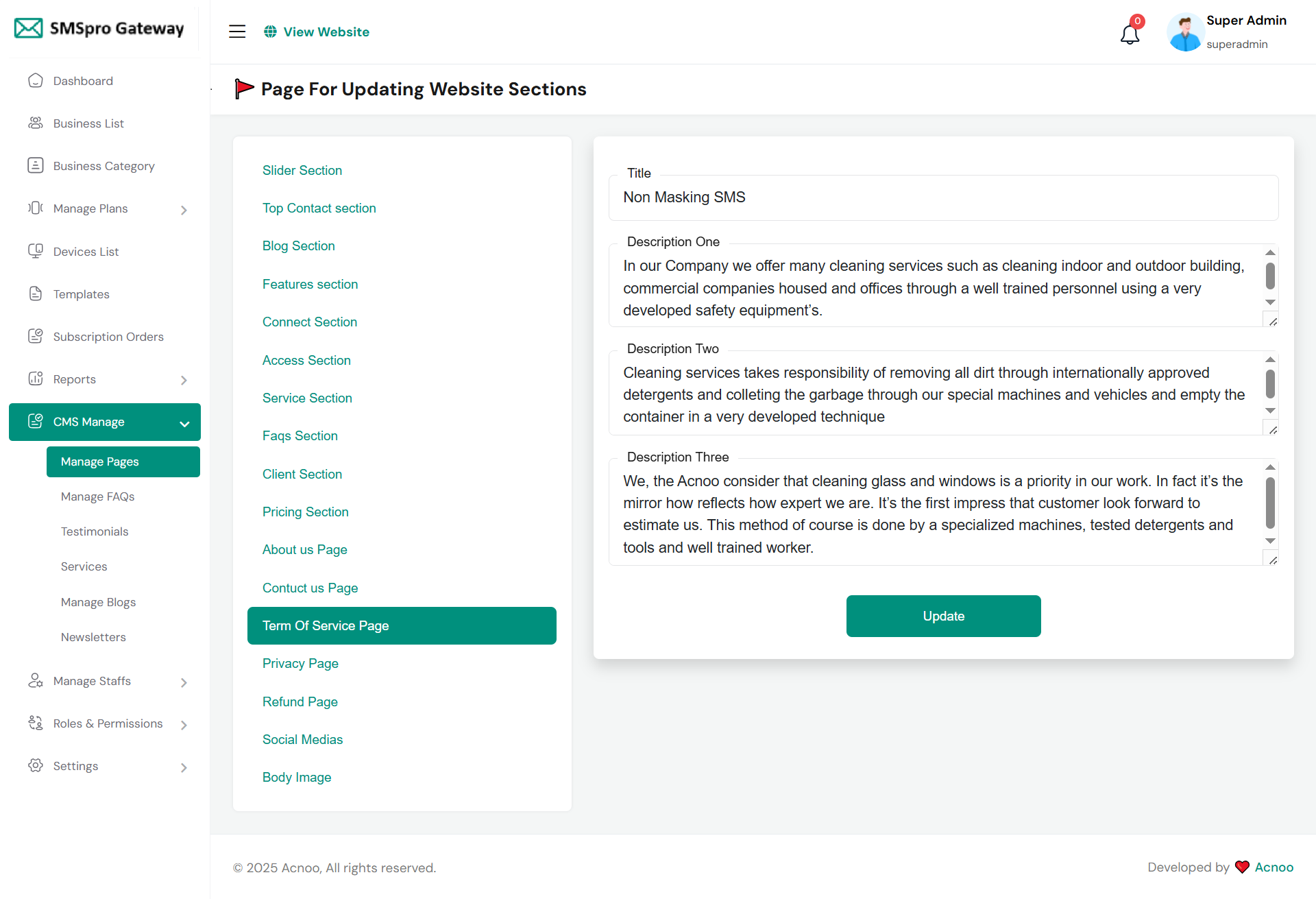Viewport: 1316px width, 899px height.
Task: Click the Super Admin profile avatar
Action: [x=1185, y=32]
